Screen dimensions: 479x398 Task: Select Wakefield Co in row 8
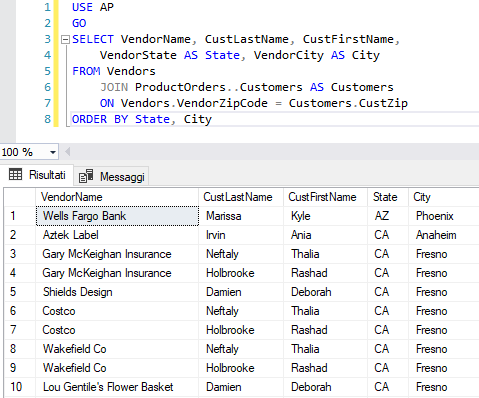[117, 349]
